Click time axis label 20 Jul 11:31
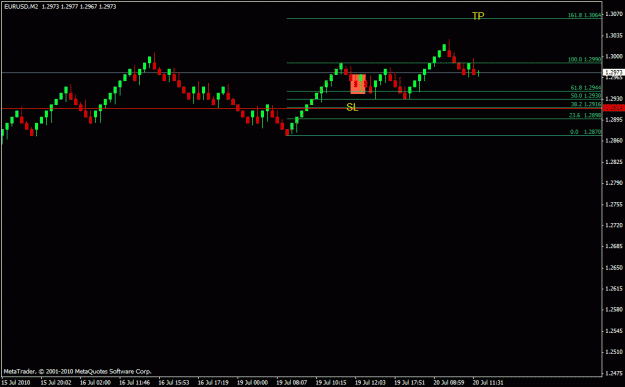 coord(488,383)
